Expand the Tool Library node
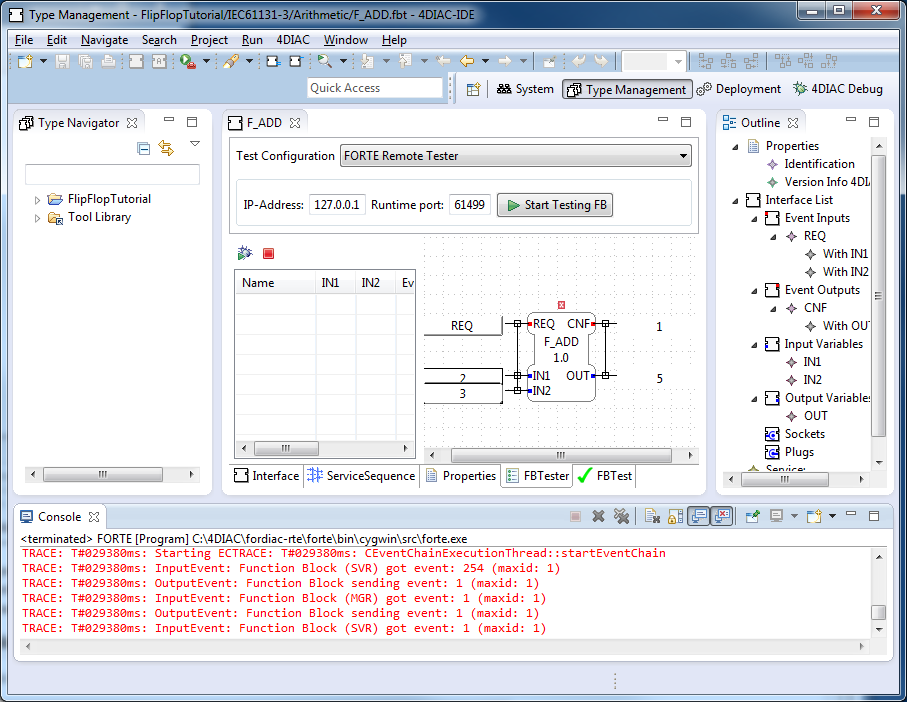The width and height of the screenshot is (907, 702). coord(38,218)
